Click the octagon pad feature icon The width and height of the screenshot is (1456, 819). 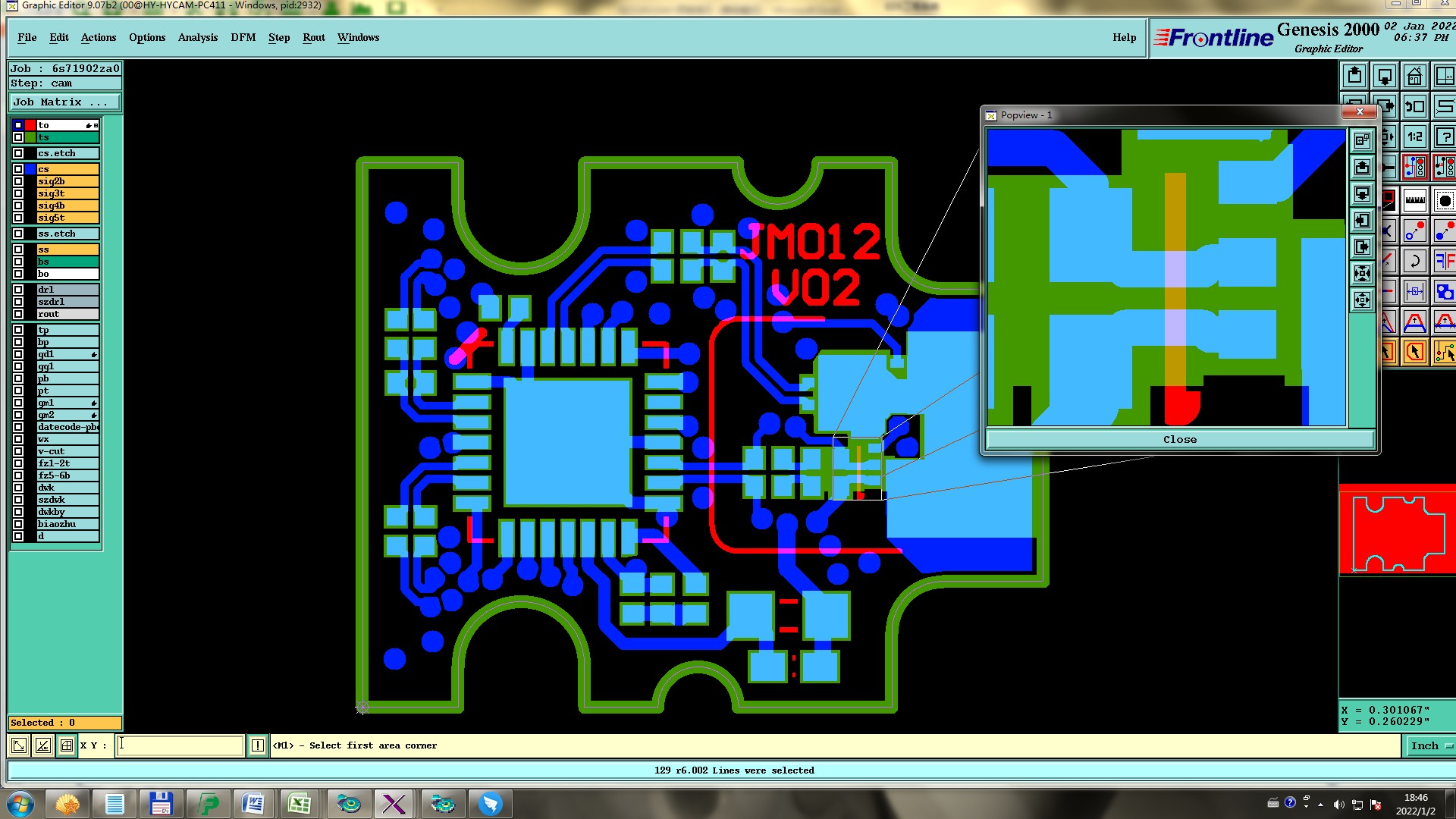(1445, 201)
